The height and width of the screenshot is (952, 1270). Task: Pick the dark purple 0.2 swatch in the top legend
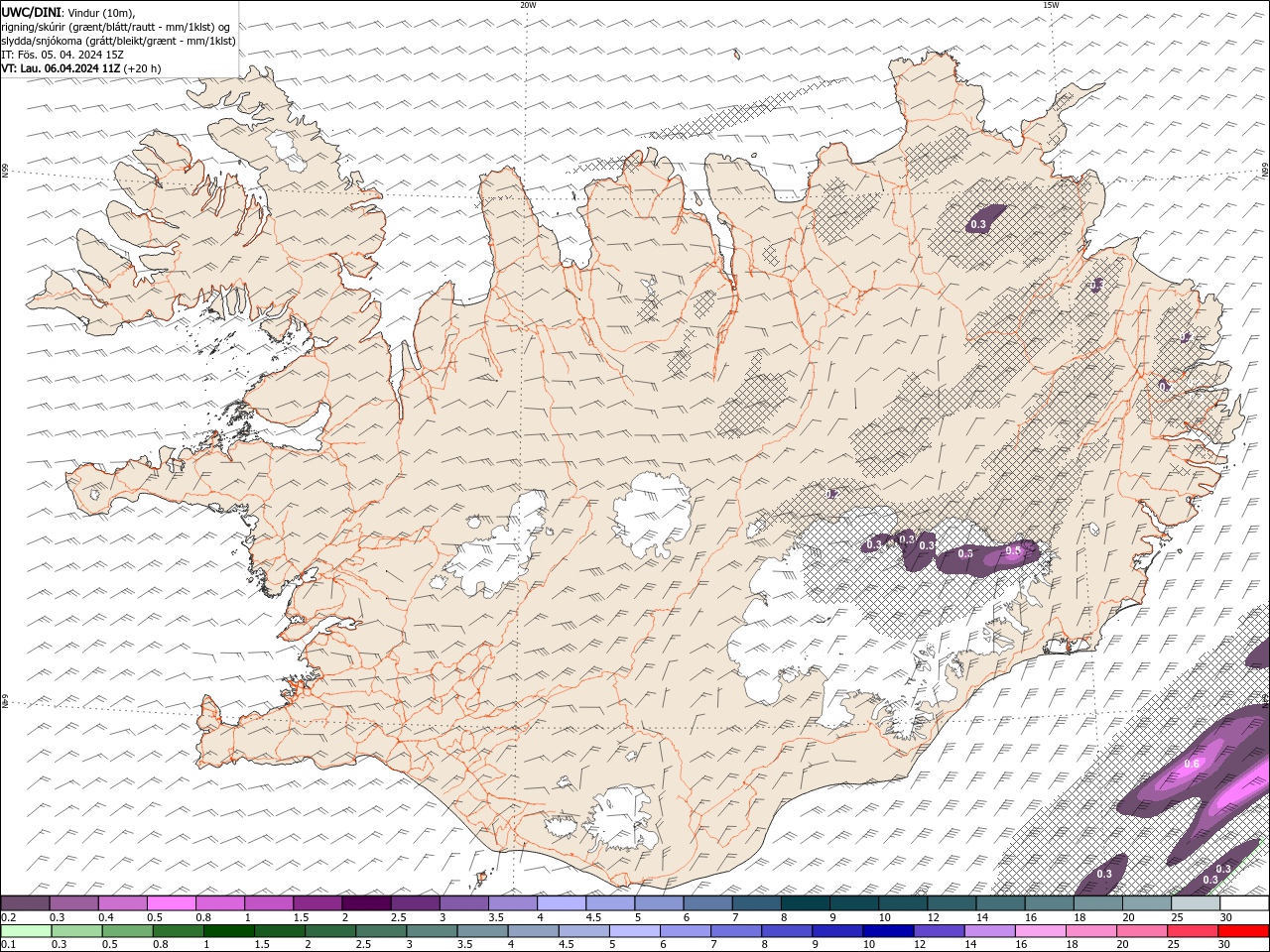tap(25, 903)
